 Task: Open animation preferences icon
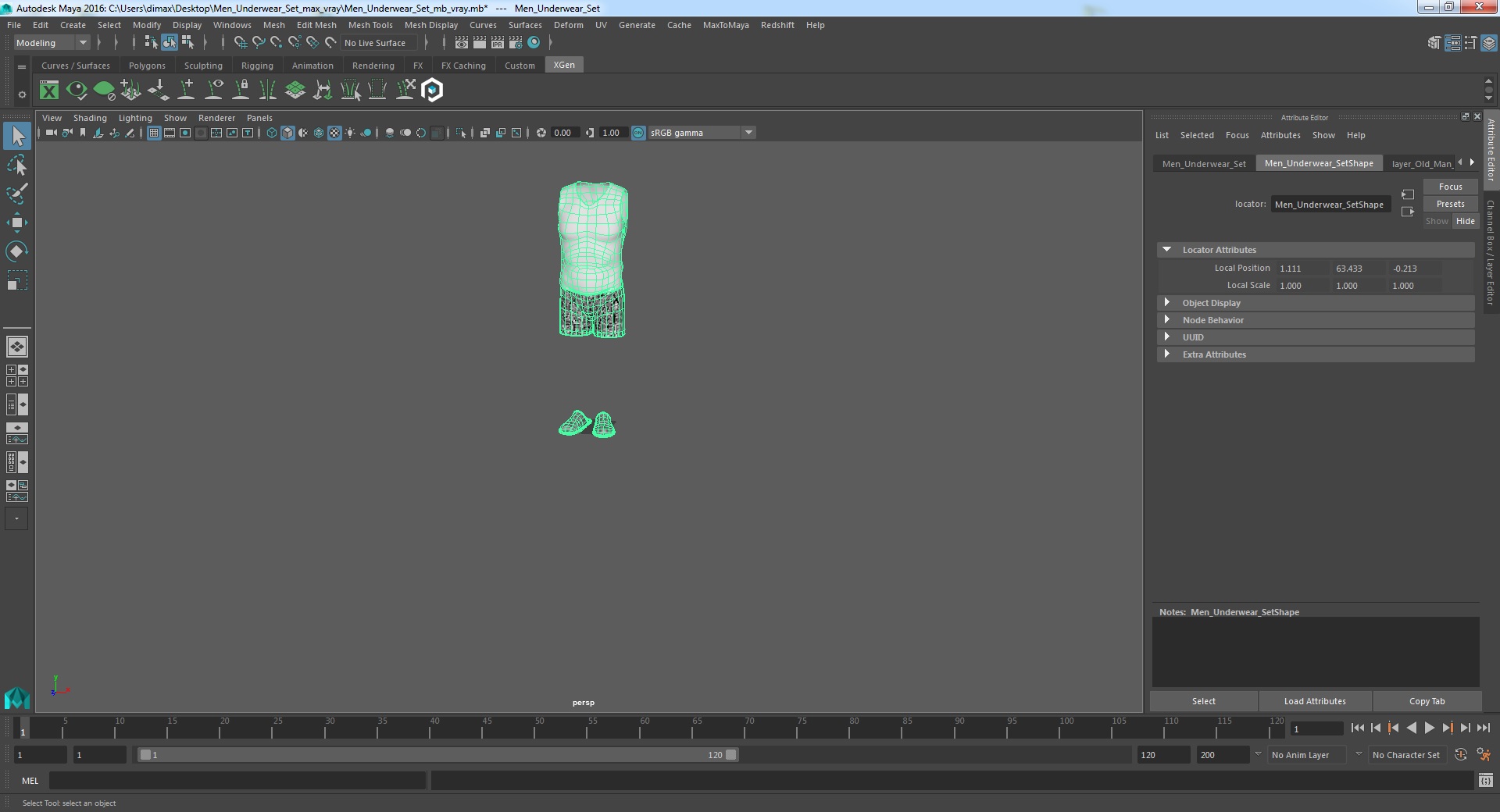pyautogui.click(x=1484, y=755)
